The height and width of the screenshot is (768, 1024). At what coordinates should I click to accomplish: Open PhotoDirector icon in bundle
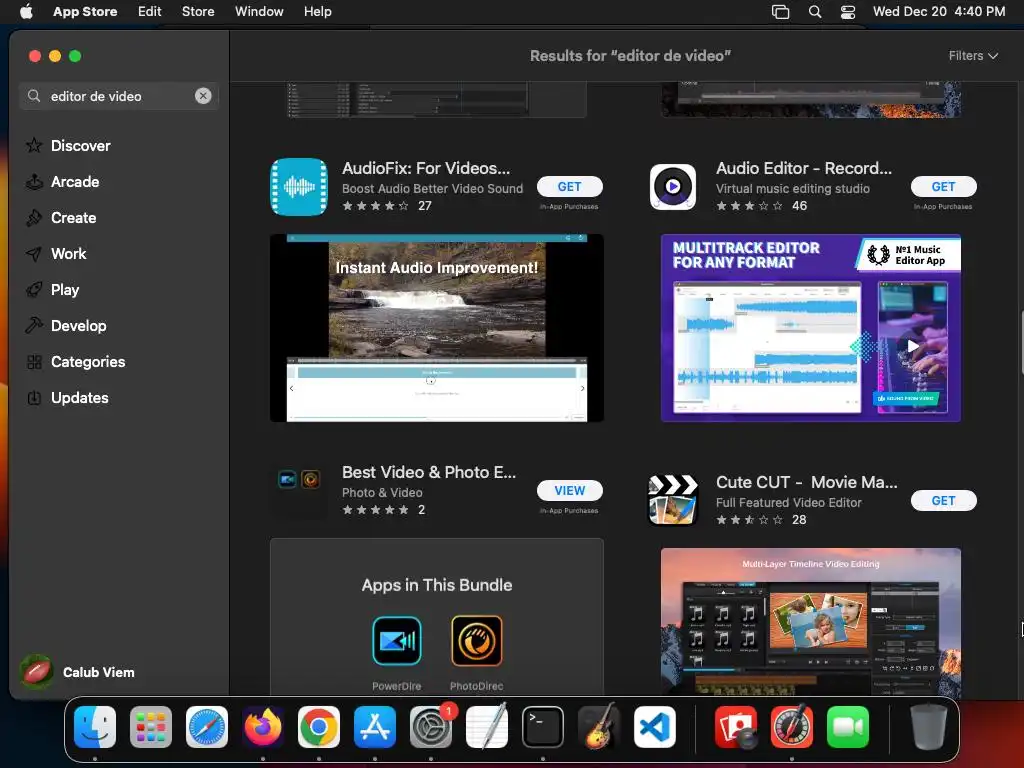[x=476, y=641]
